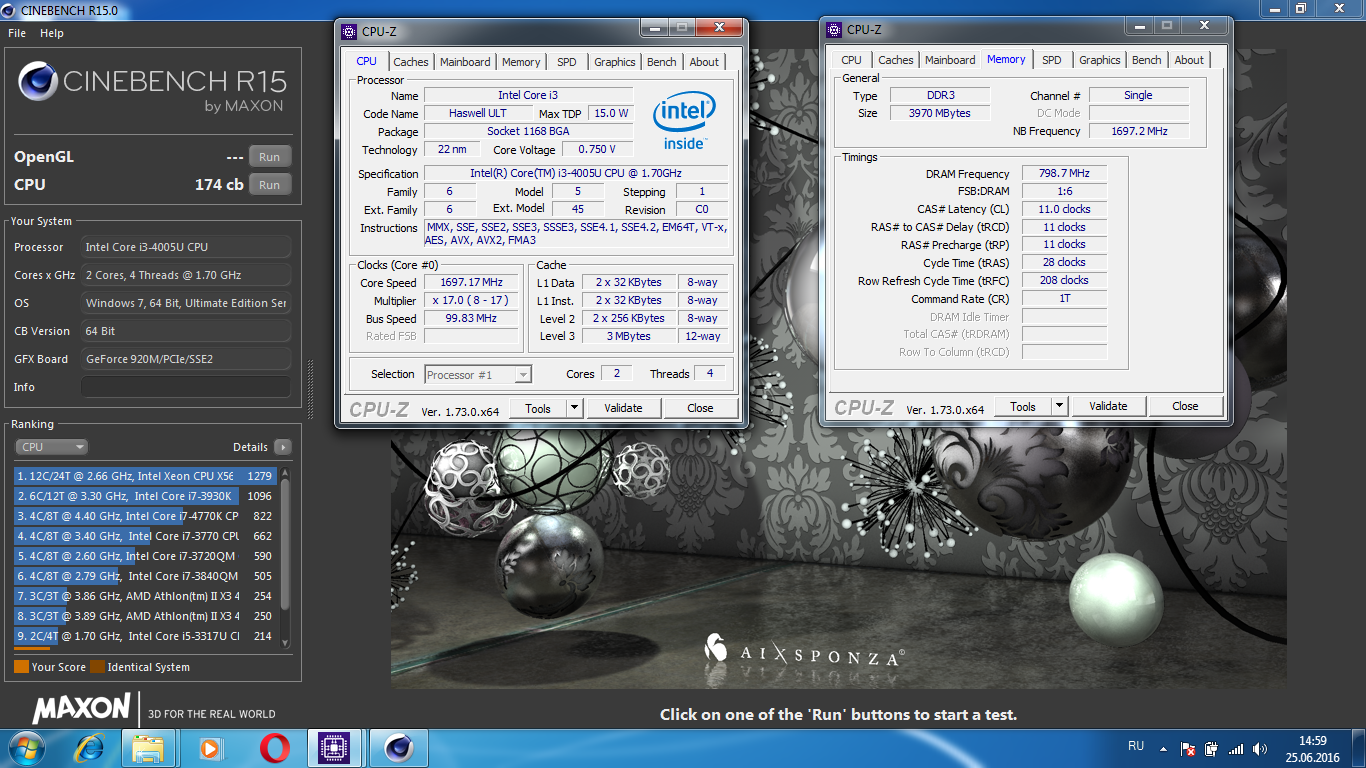The width and height of the screenshot is (1366, 768).
Task: Click Validate in right CPU-Z window
Action: (1109, 406)
